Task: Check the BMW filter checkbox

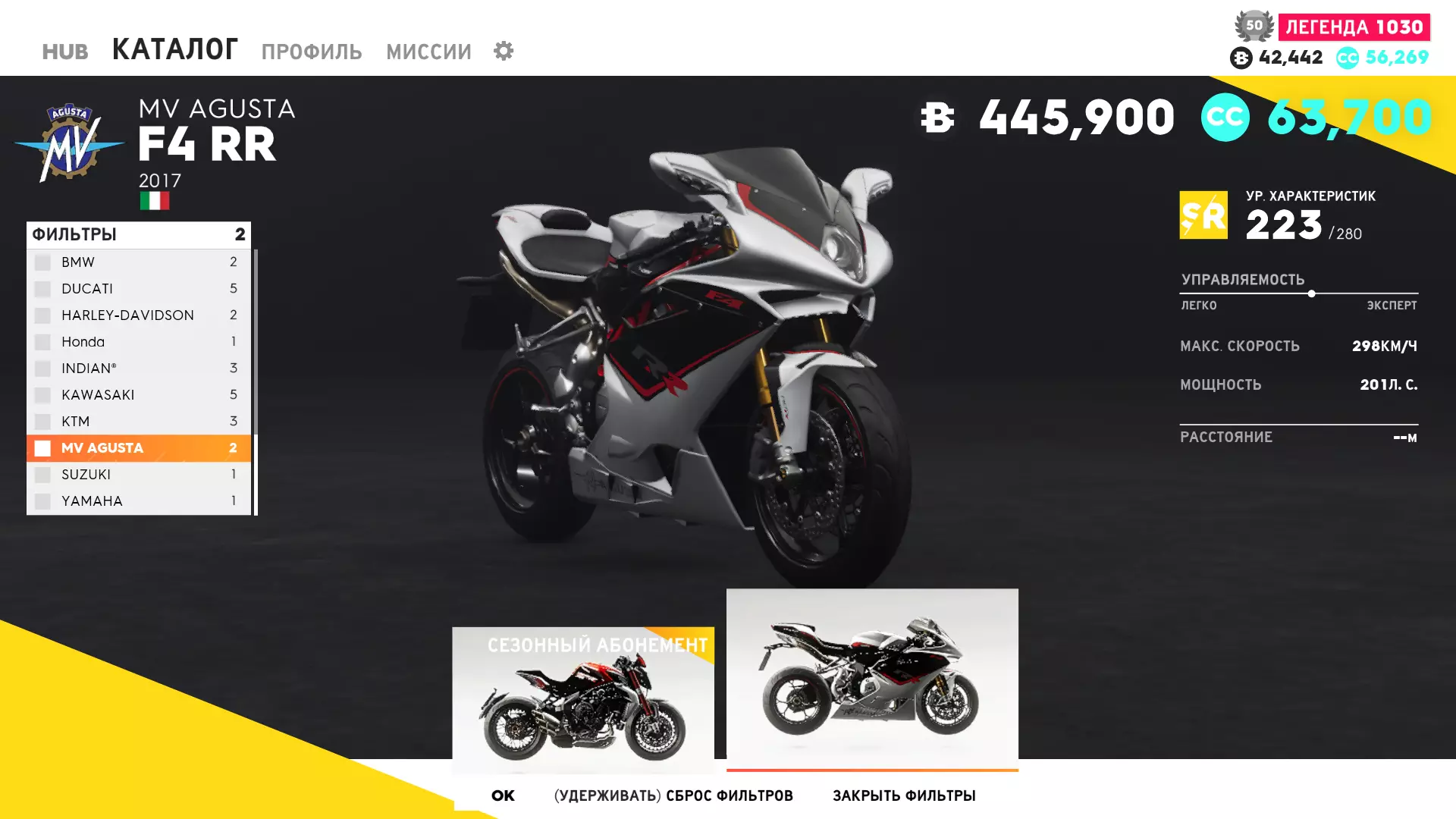Action: [42, 262]
